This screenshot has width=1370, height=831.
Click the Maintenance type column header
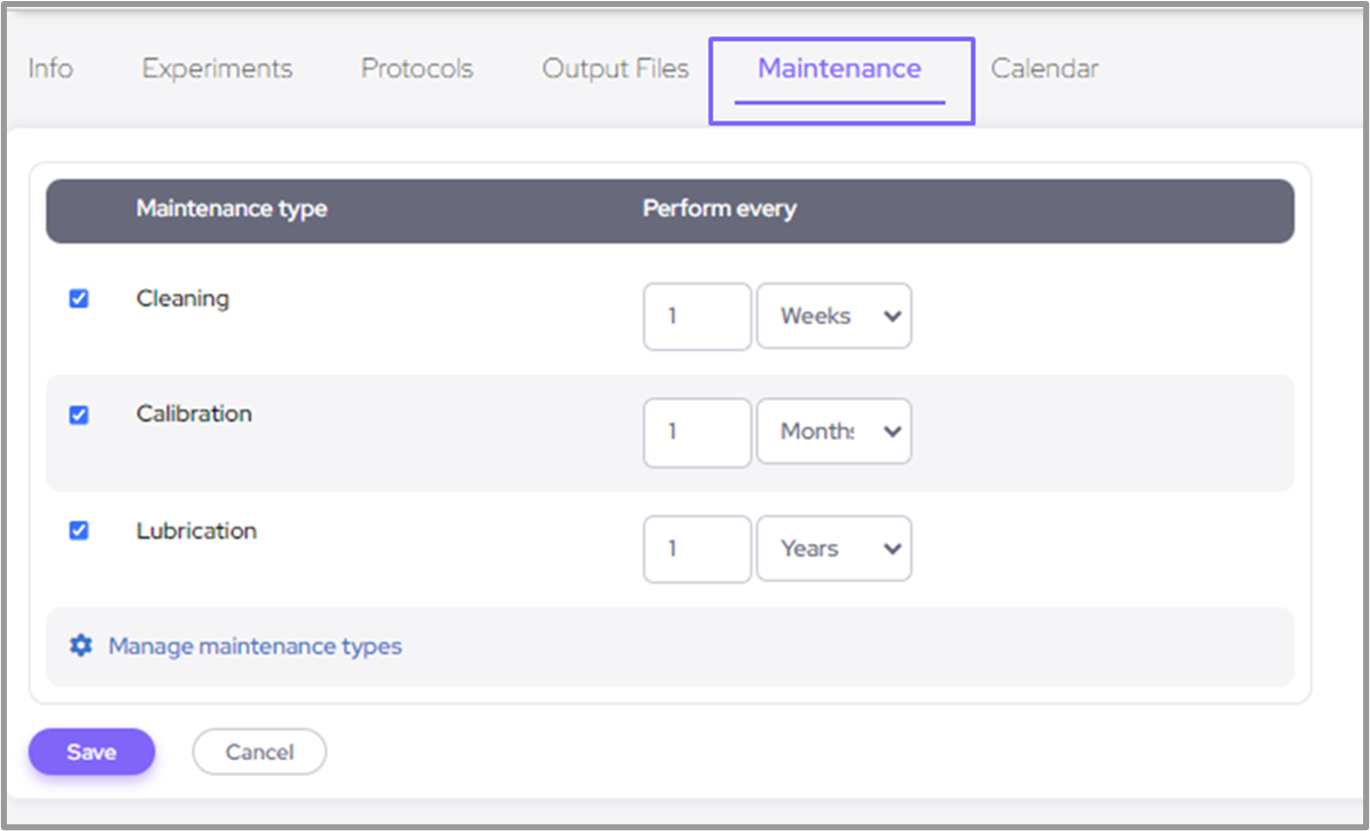tap(232, 209)
